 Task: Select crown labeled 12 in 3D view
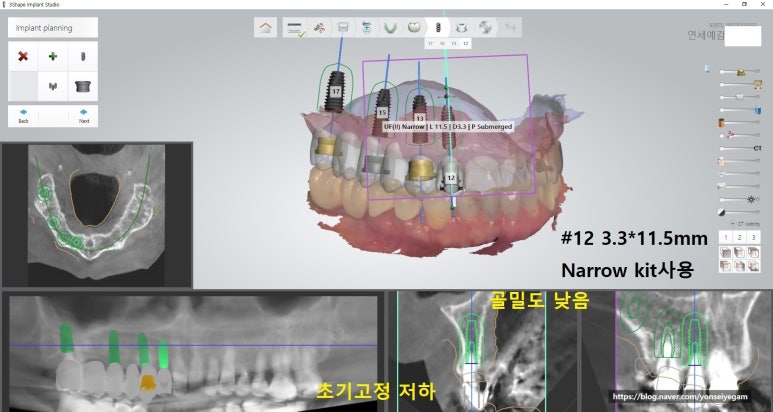point(451,177)
